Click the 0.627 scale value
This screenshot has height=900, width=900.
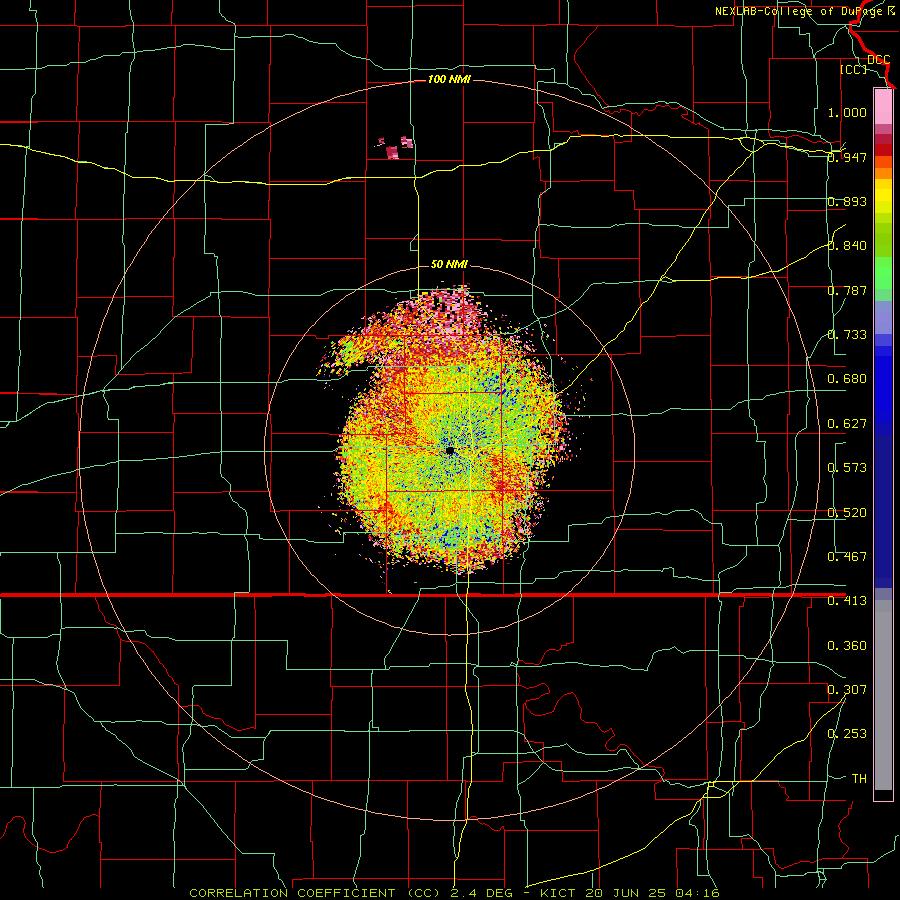847,424
